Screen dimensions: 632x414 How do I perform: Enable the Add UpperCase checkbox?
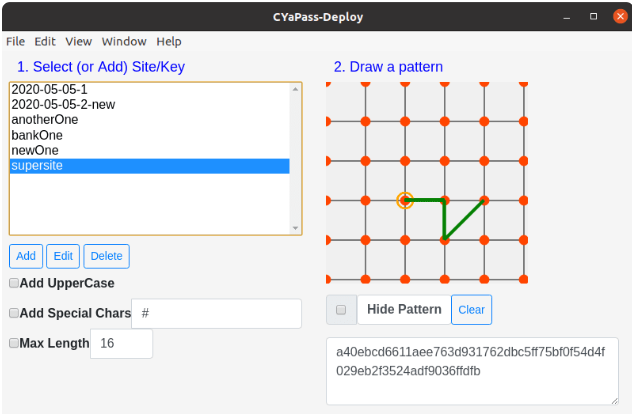[x=14, y=283]
